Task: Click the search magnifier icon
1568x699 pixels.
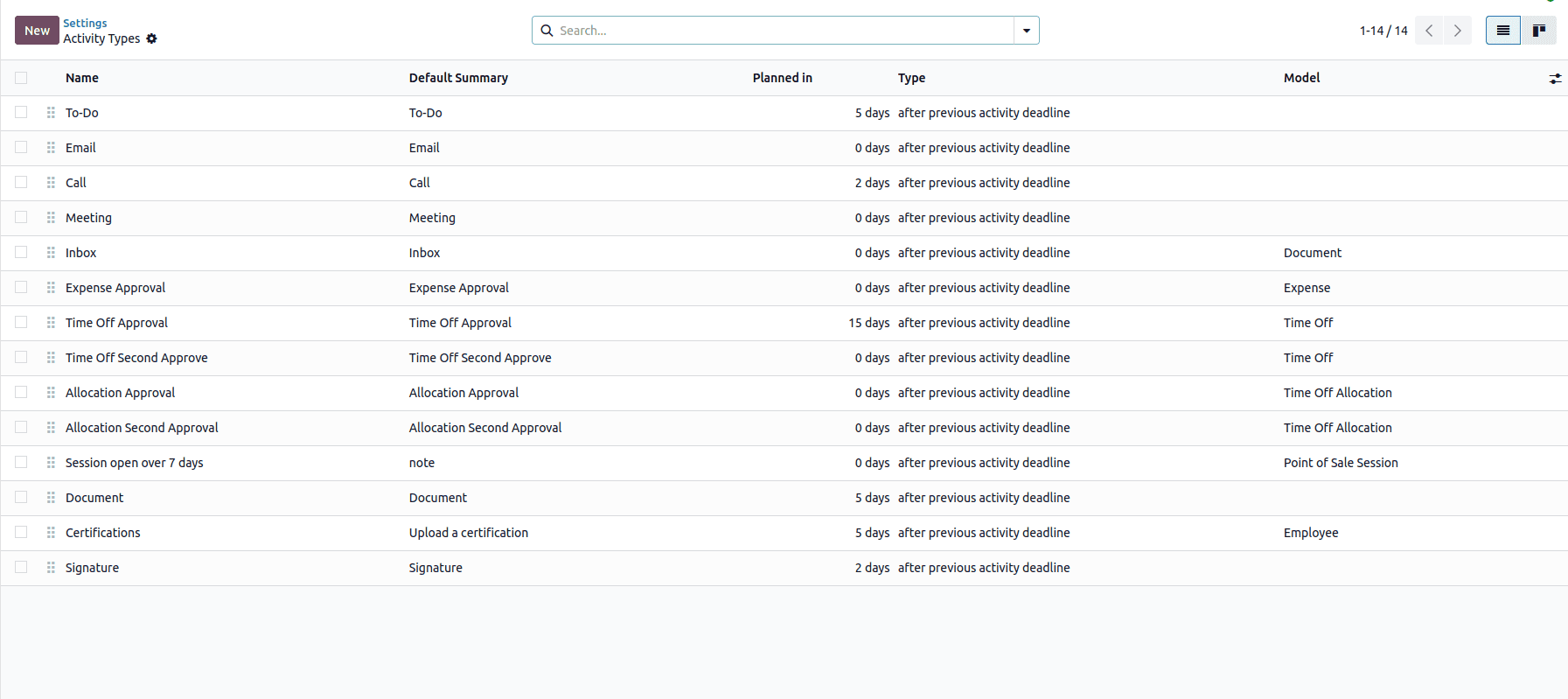Action: pos(547,31)
